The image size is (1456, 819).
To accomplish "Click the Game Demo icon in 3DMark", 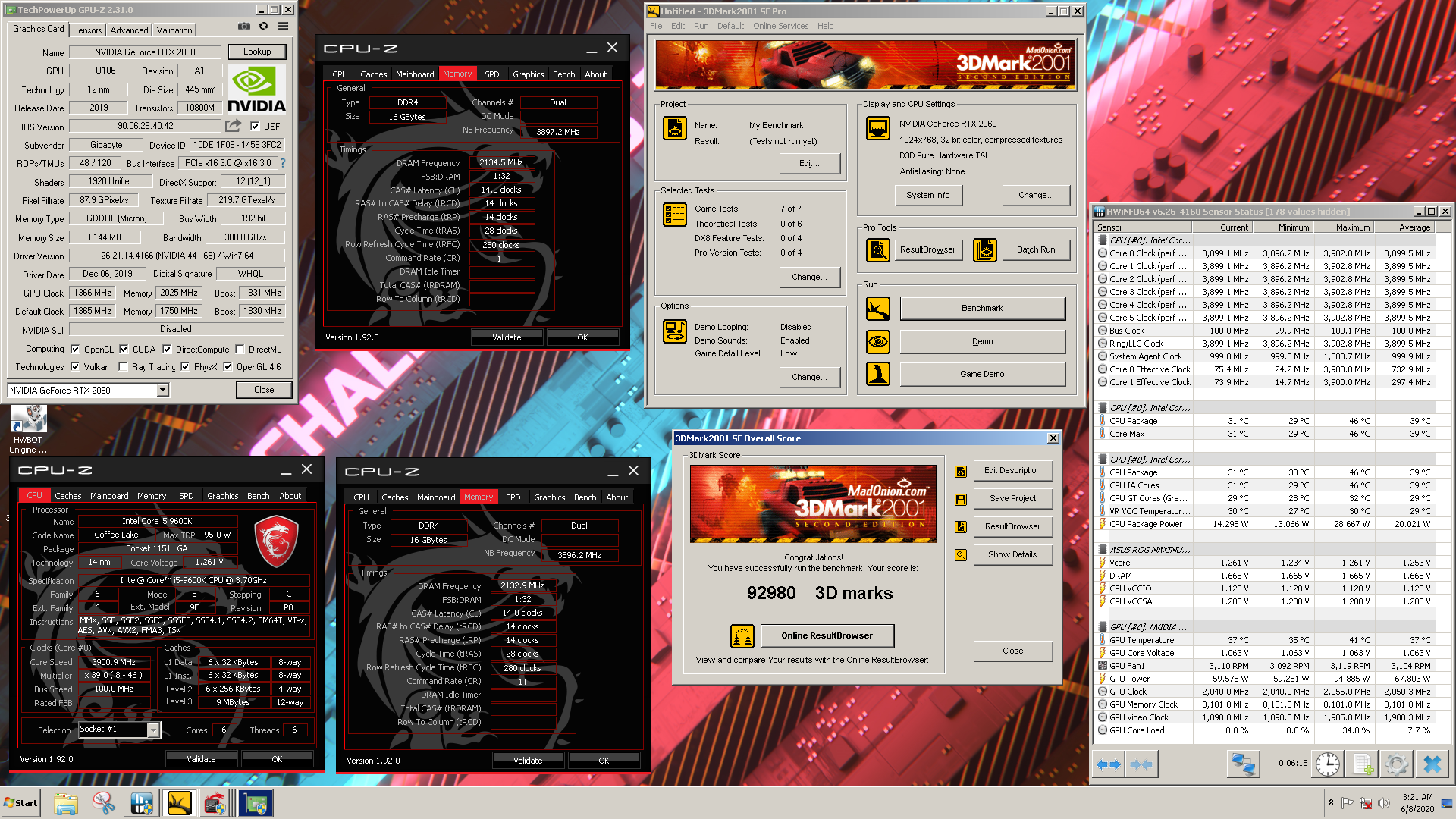I will (x=878, y=374).
